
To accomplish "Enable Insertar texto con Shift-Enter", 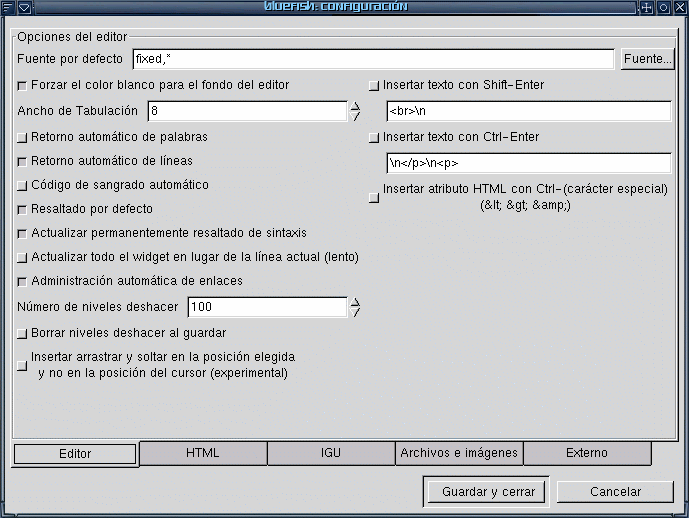I will click(x=374, y=86).
